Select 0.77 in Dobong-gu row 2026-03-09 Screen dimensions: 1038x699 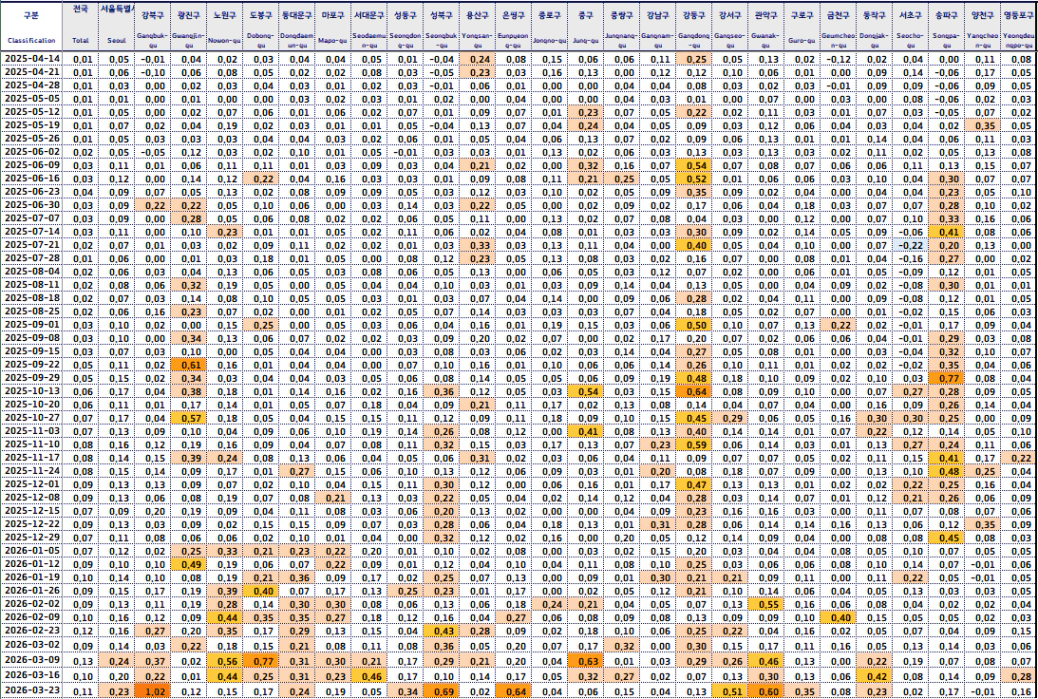pos(260,660)
